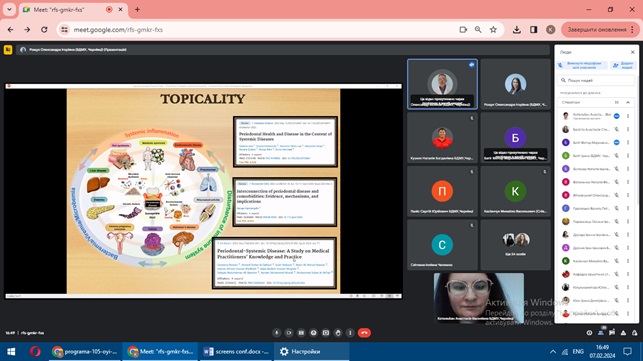Viewport: 643px width, 361px height.
Task: Switch to the screens conf.docx taskbar item
Action: click(237, 352)
